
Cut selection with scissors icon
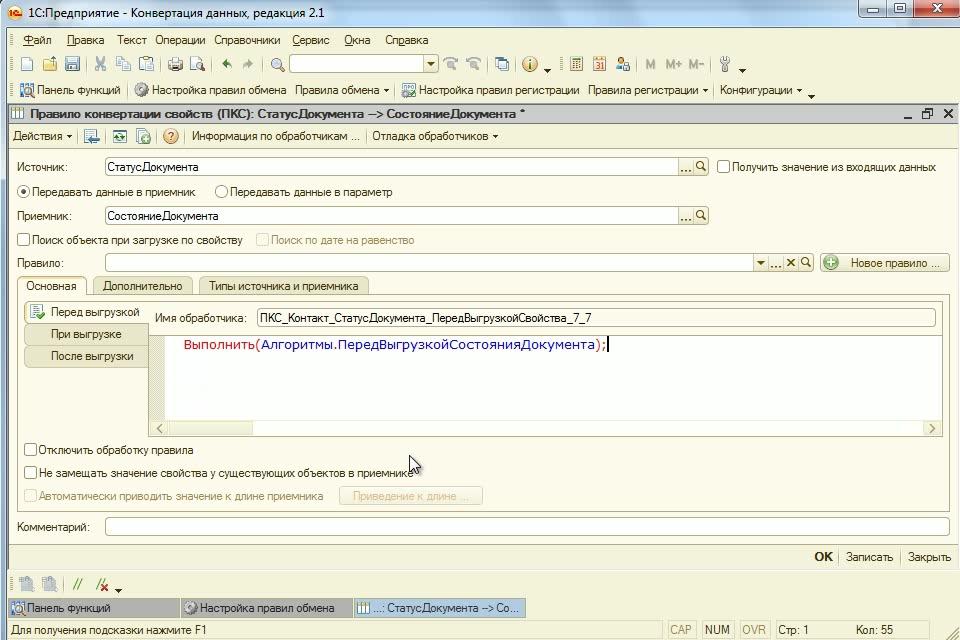pos(100,64)
